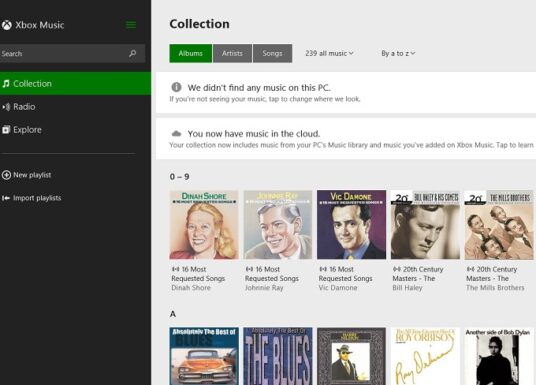Click streaming icon beside Mills Brothers album title

click(470, 269)
